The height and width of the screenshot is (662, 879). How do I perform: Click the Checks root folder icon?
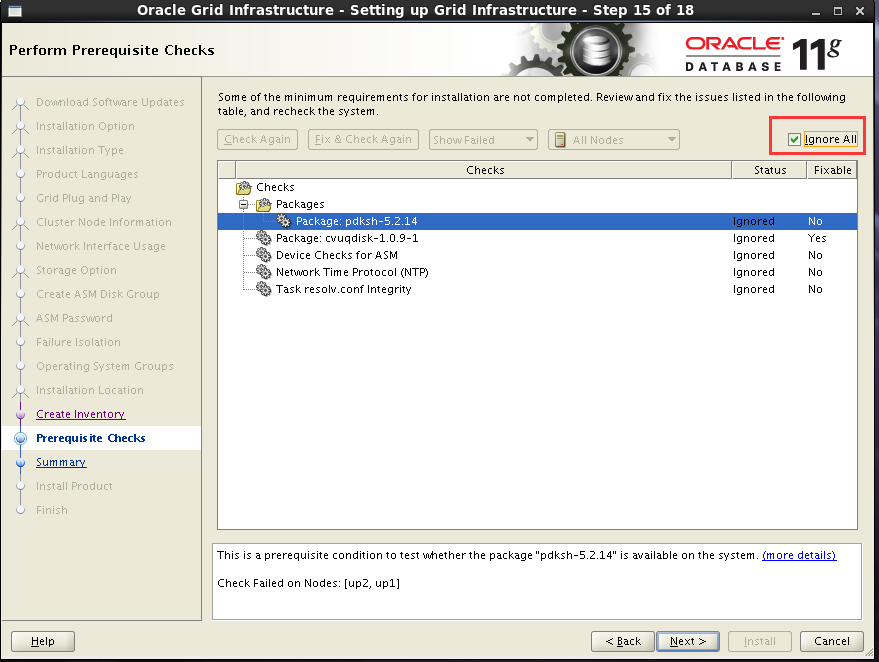click(244, 187)
